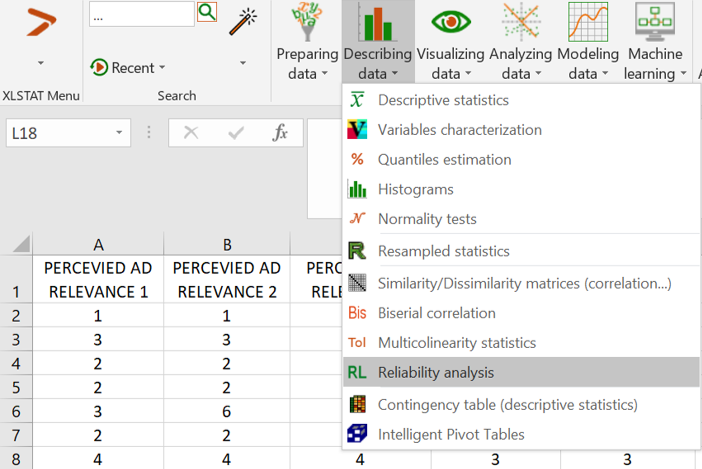
Task: Click the Normality tests N icon
Action: coord(357,219)
